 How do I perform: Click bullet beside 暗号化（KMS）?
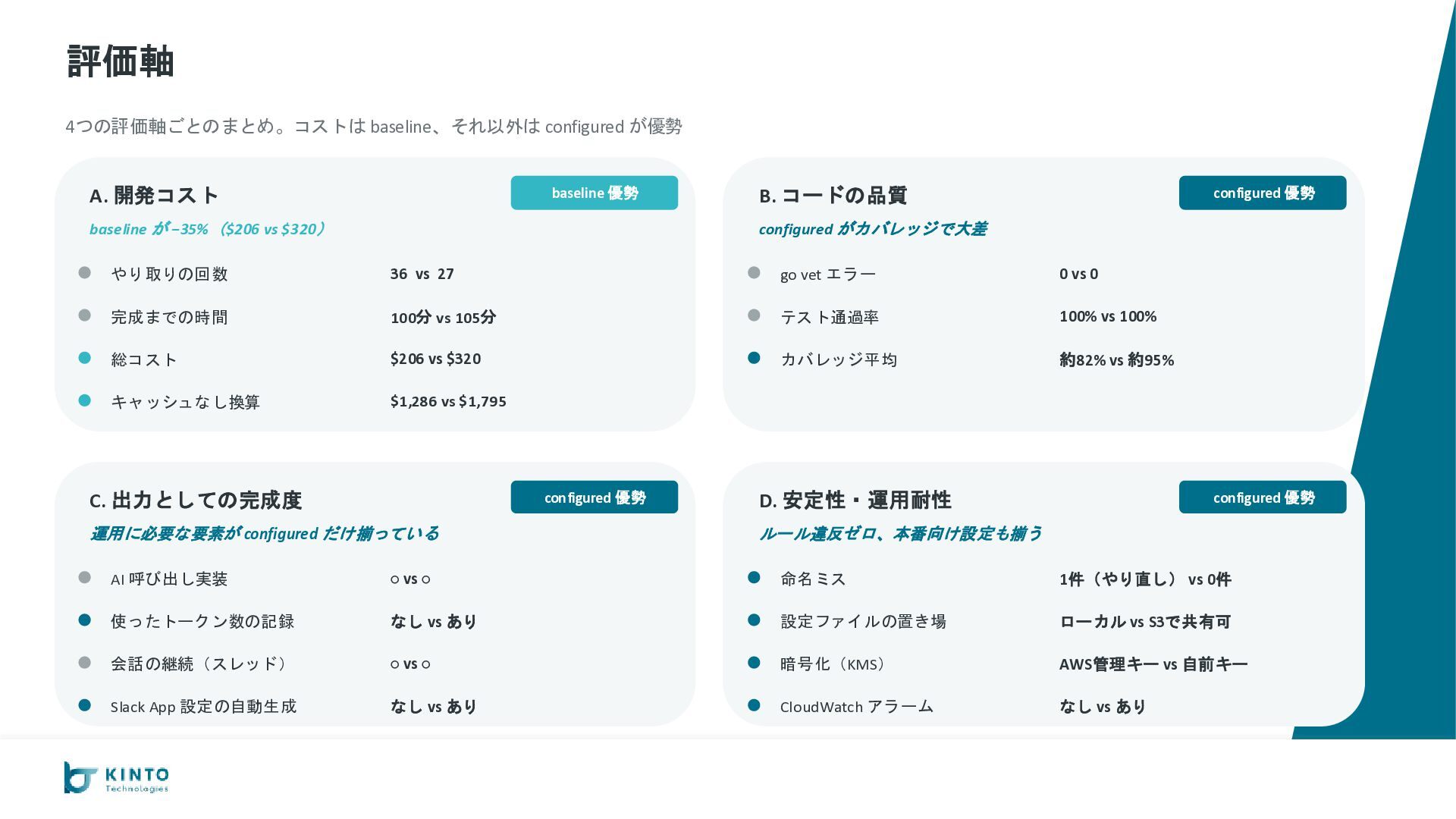[754, 663]
